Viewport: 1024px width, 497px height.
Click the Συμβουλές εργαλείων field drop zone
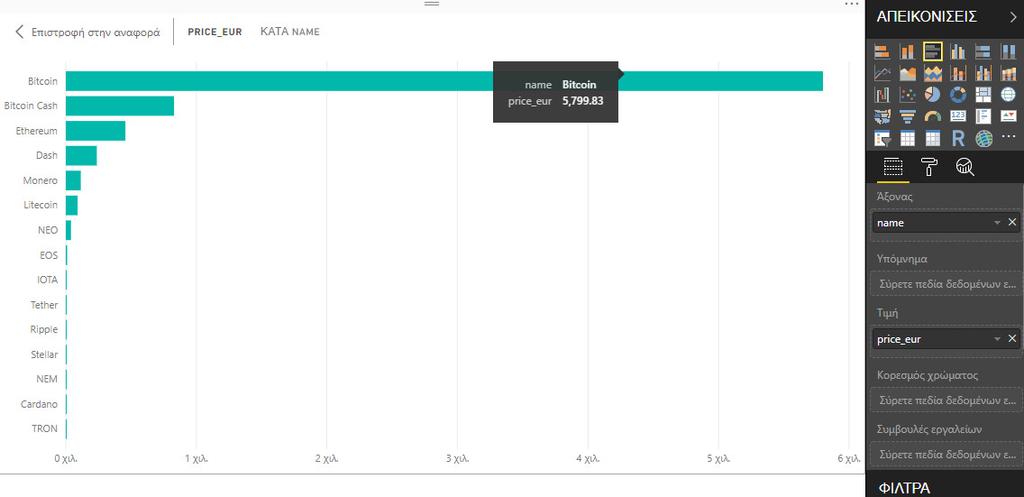pyautogui.click(x=947, y=454)
